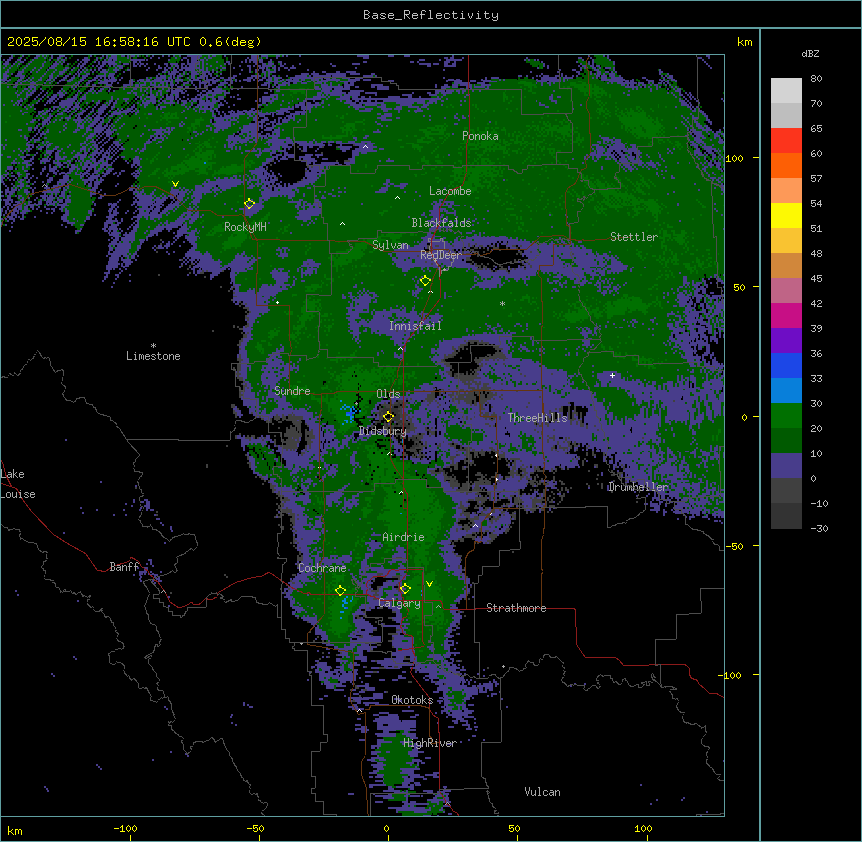Click the white plus marker east of ThreeHills
The width and height of the screenshot is (862, 842).
pyautogui.click(x=612, y=375)
